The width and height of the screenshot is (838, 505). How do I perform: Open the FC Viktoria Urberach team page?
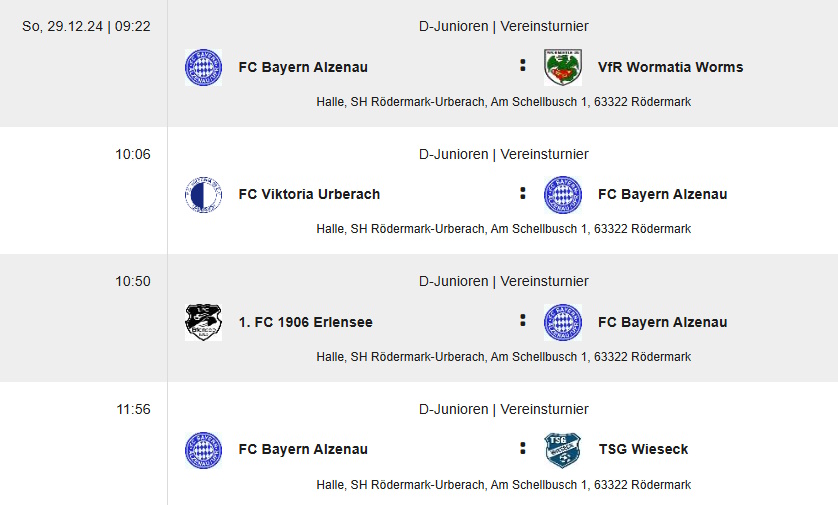(x=309, y=195)
